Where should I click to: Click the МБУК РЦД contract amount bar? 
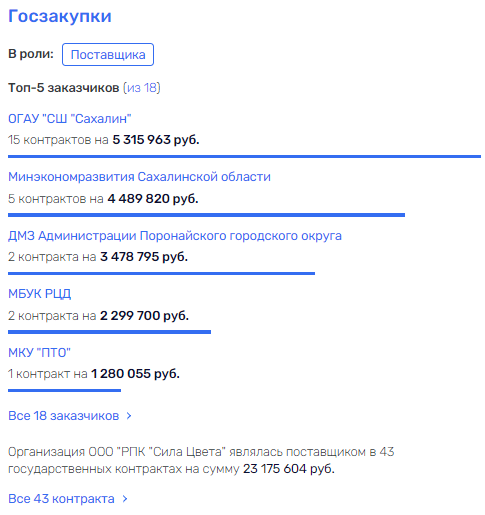pyautogui.click(x=109, y=332)
